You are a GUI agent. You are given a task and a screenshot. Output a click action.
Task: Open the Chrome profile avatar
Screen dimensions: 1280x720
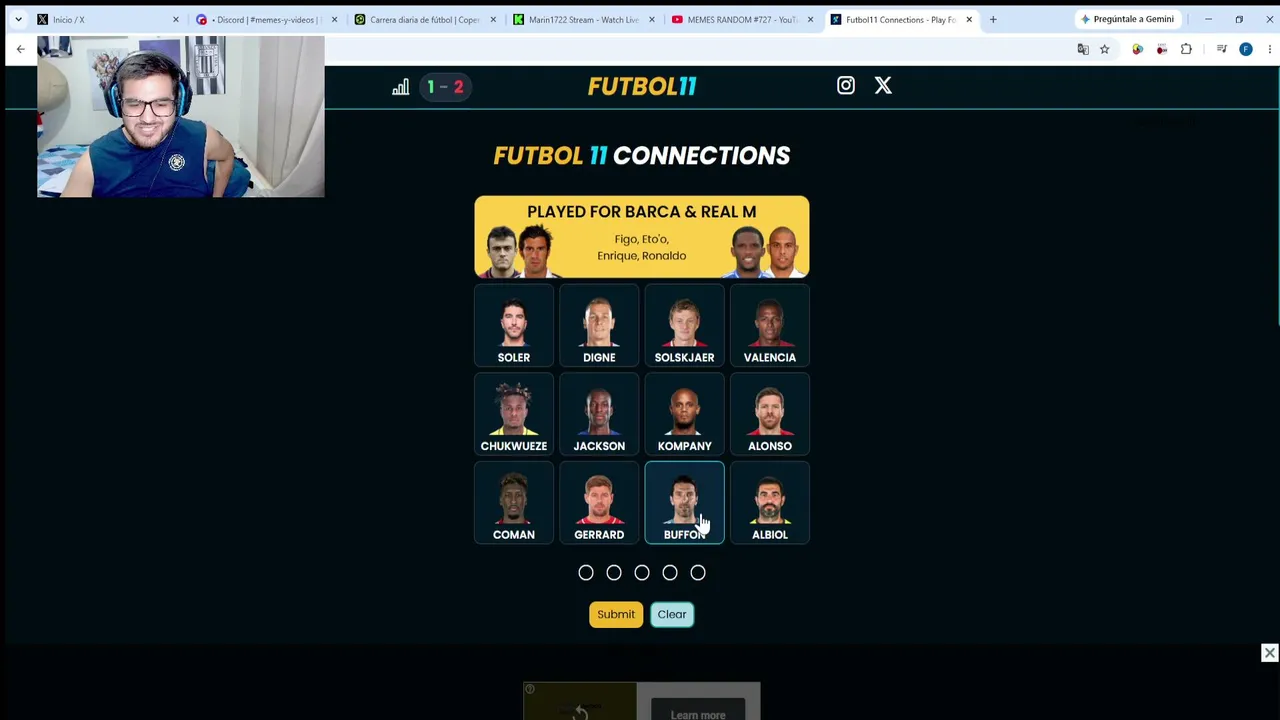point(1246,49)
